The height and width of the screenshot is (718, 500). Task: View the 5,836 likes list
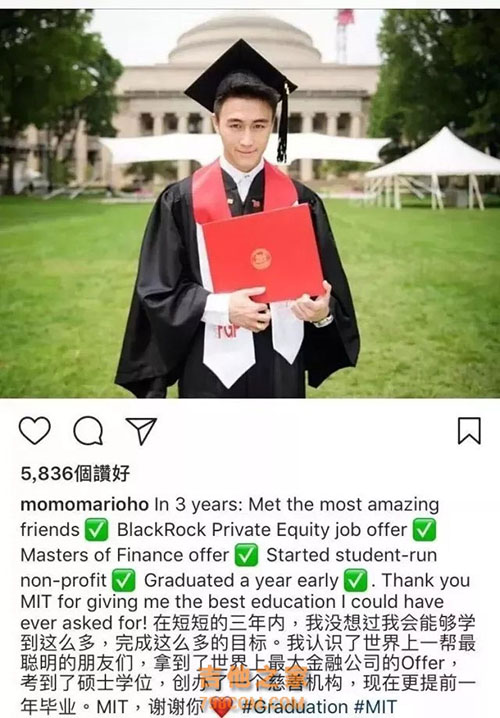click(75, 473)
